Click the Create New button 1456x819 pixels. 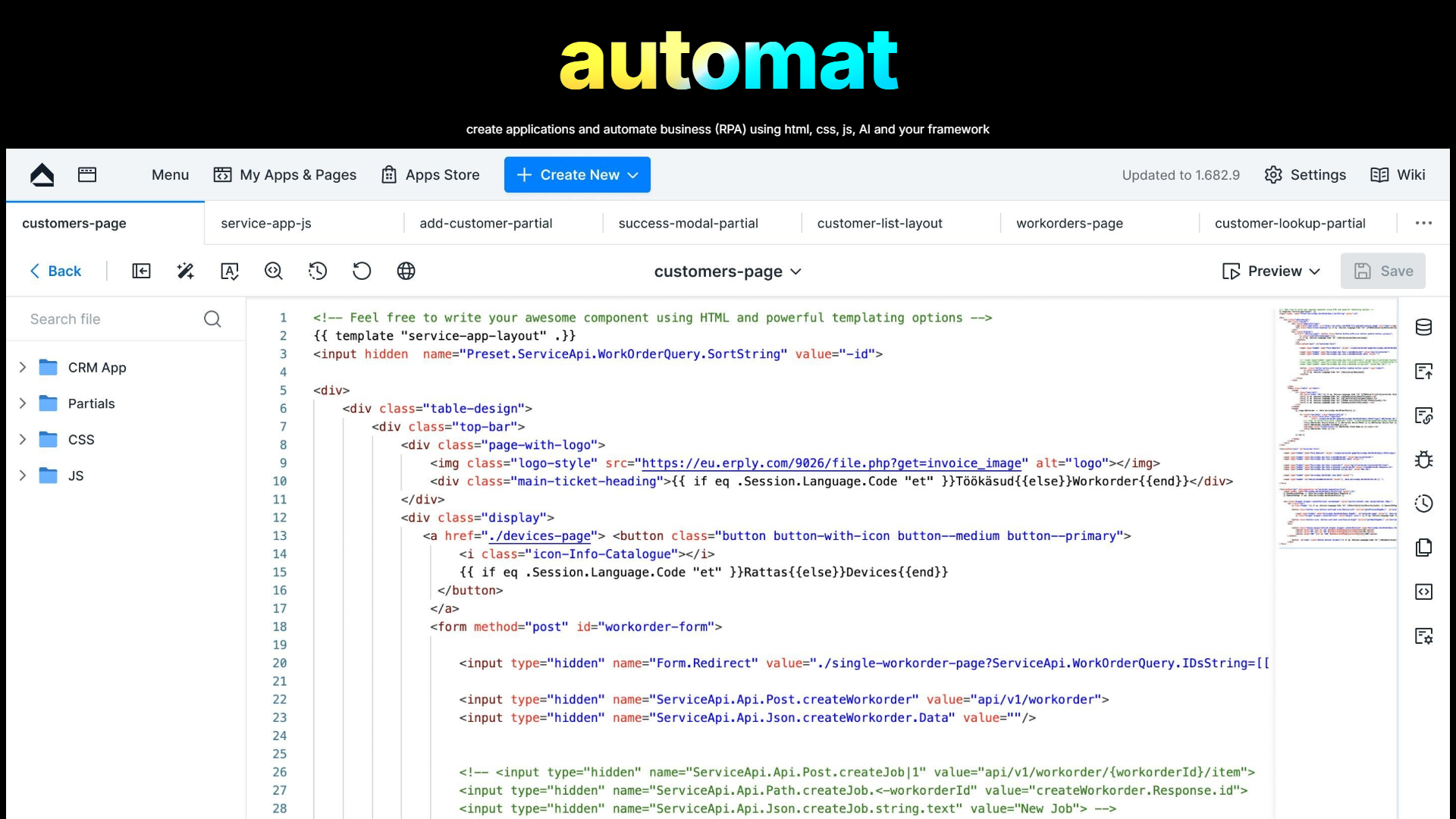577,174
